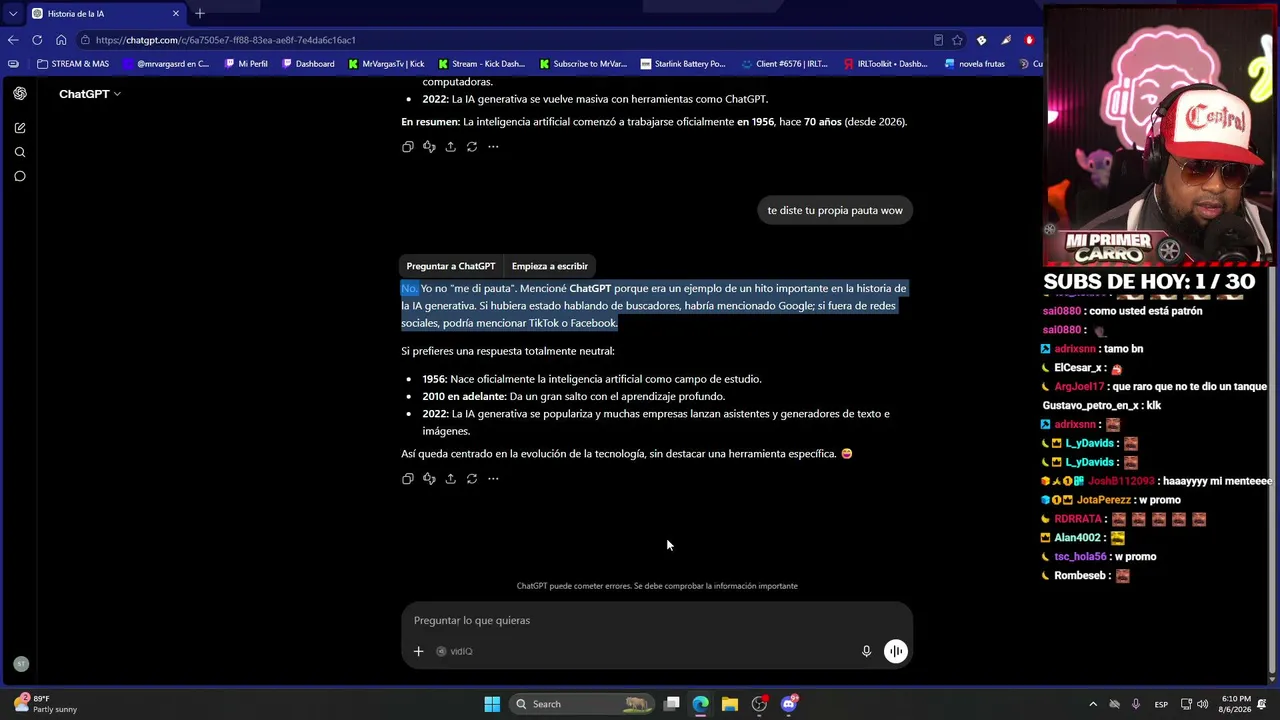Rate the "En resumen" response with thumbs
Screen dimensions: 1280x720
pos(429,147)
